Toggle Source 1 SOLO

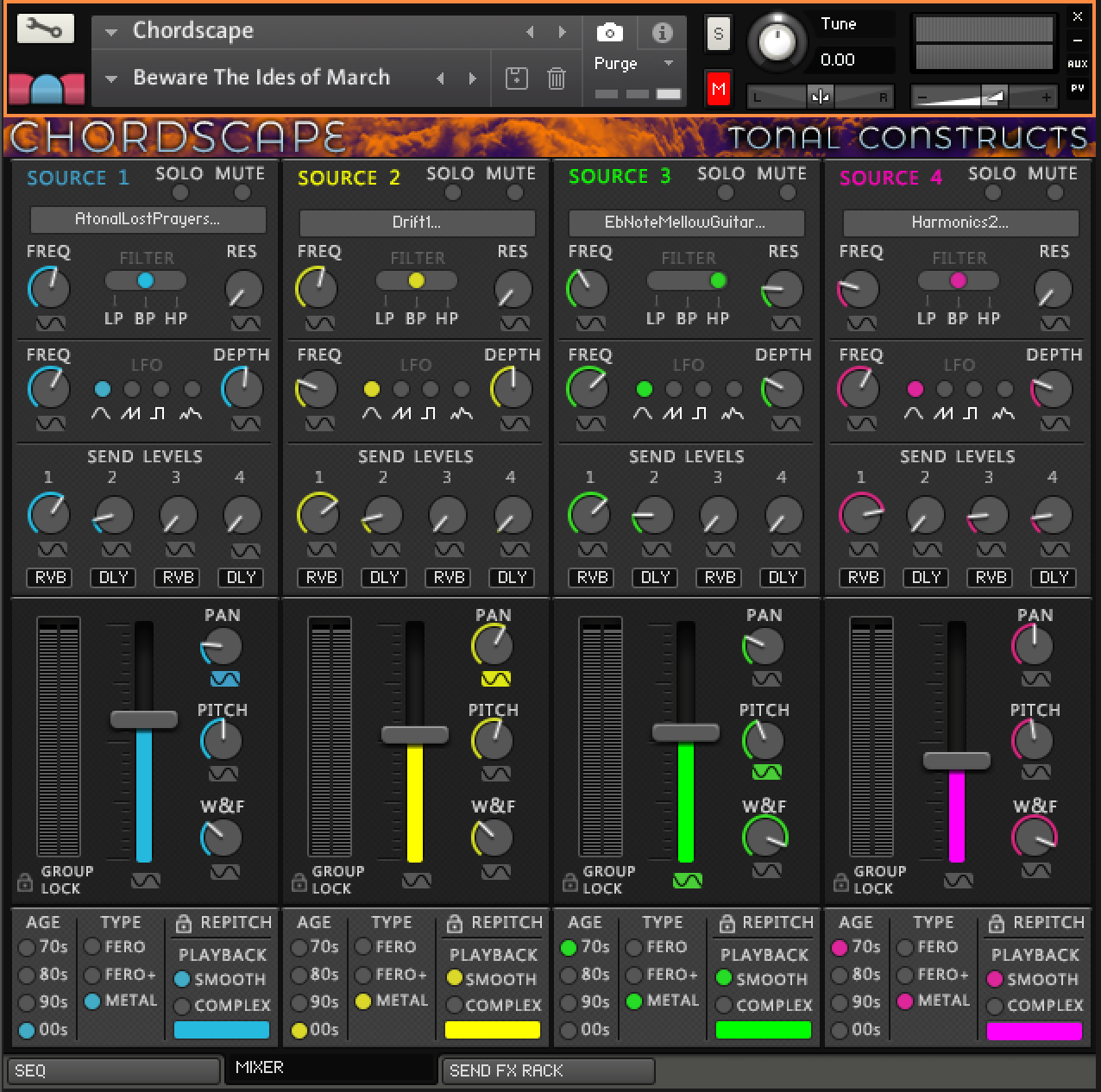(x=180, y=192)
